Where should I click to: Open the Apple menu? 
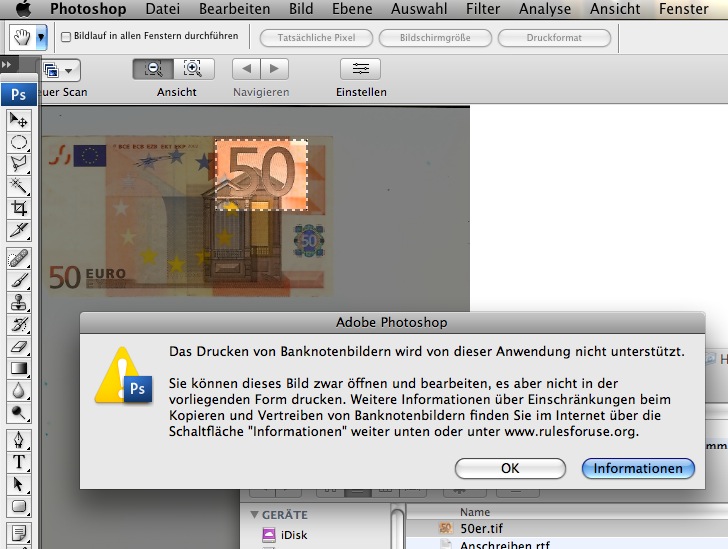(24, 8)
